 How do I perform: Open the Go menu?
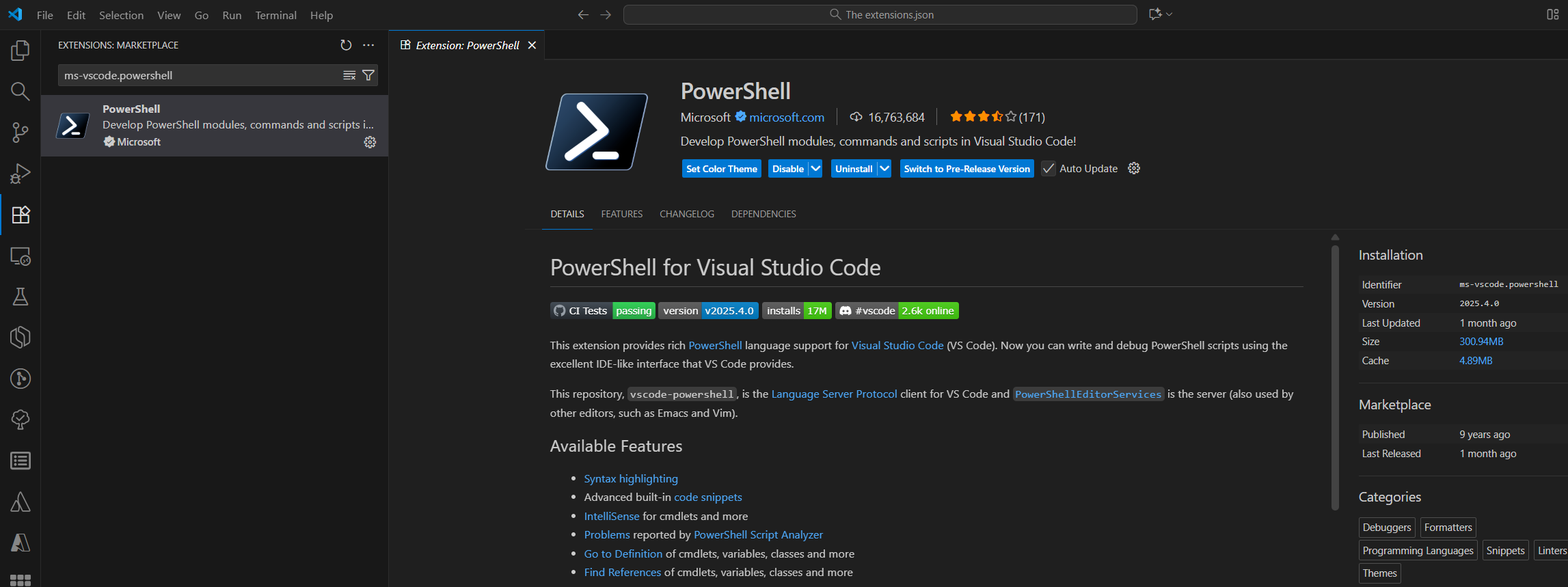point(201,15)
